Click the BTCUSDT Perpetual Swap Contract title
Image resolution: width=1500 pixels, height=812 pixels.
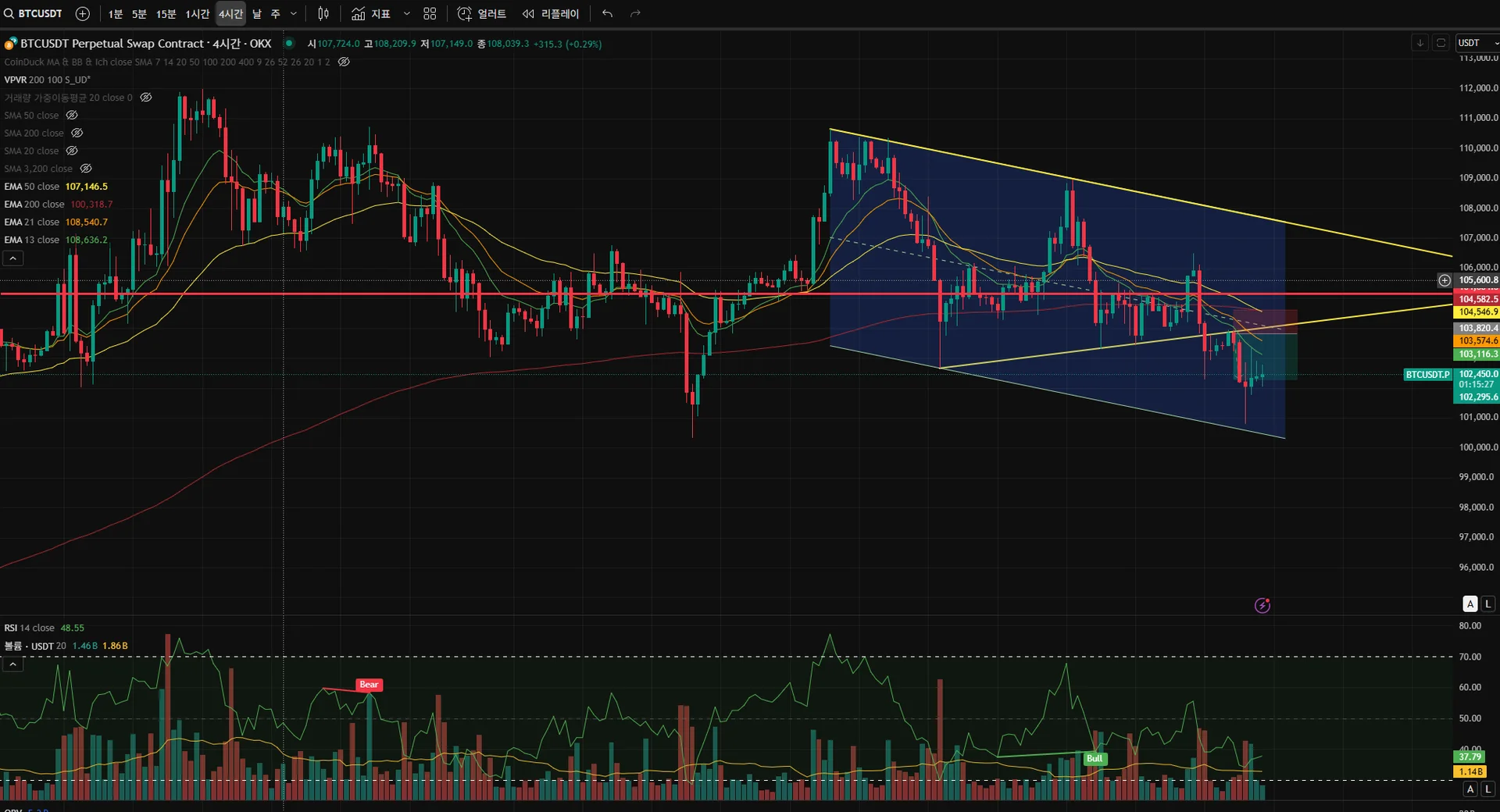pos(145,44)
